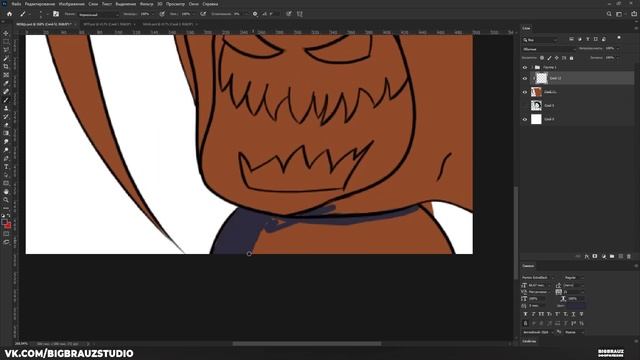Toggle airbrush build-up mode
Screen dimensions: 640x360
[x=203, y=14]
